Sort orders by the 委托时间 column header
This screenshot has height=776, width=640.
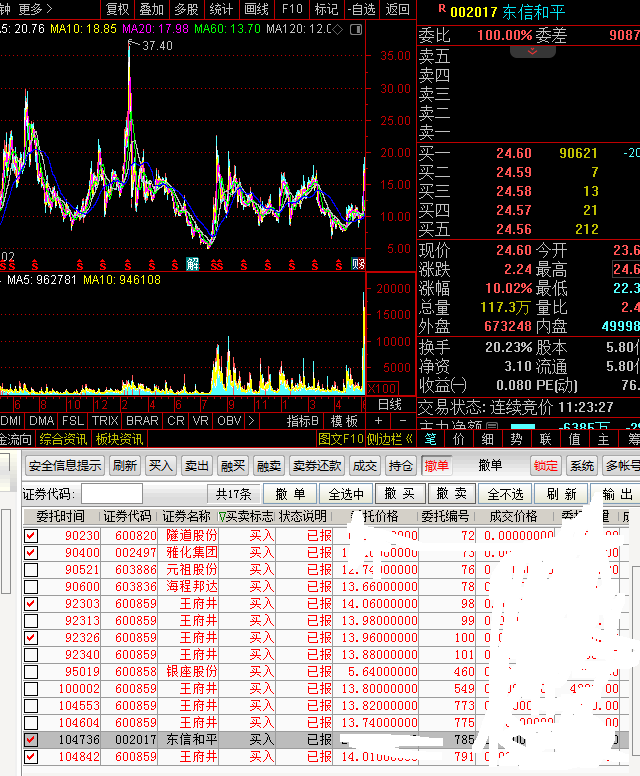tap(60, 517)
